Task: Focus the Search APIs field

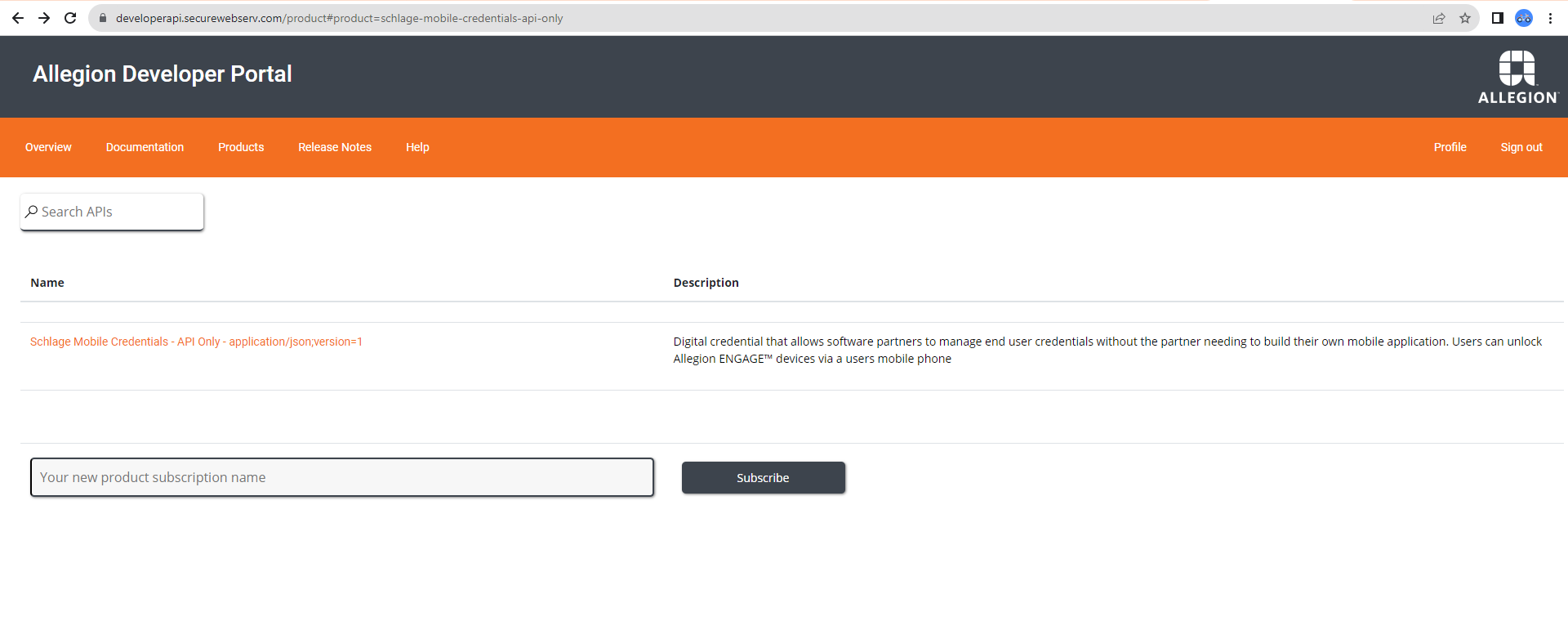Action: [112, 212]
